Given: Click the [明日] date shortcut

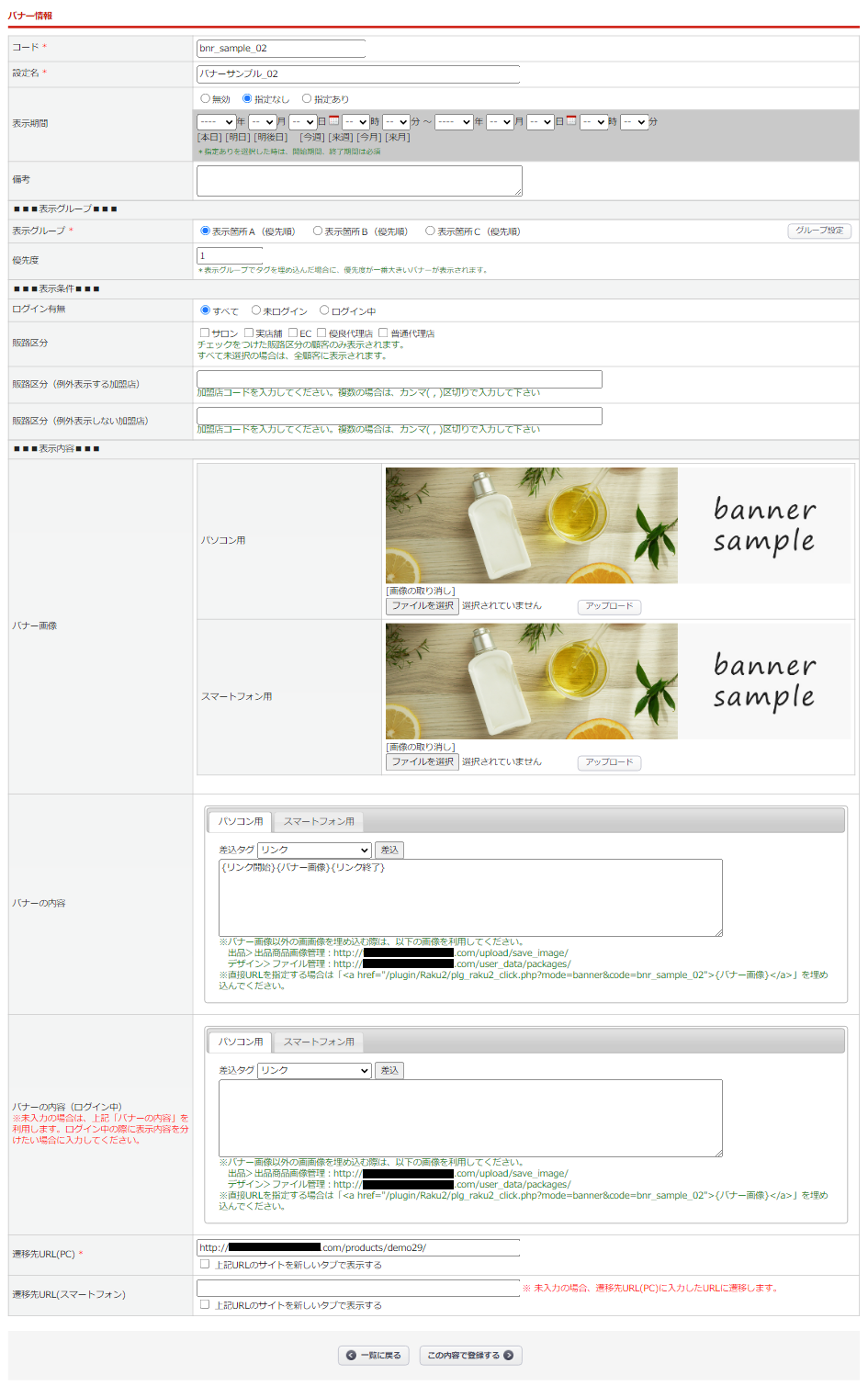Looking at the screenshot, I should 238,137.
